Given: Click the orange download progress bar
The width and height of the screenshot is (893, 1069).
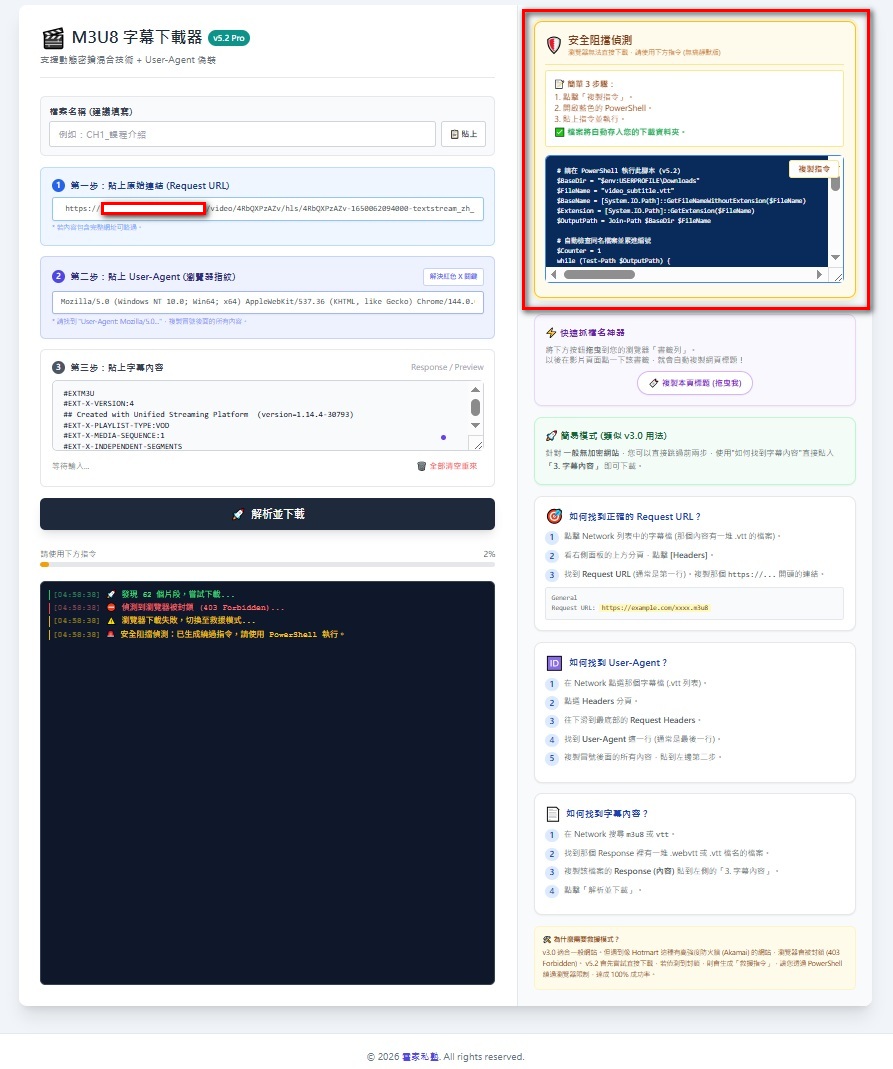Looking at the screenshot, I should click(45, 565).
